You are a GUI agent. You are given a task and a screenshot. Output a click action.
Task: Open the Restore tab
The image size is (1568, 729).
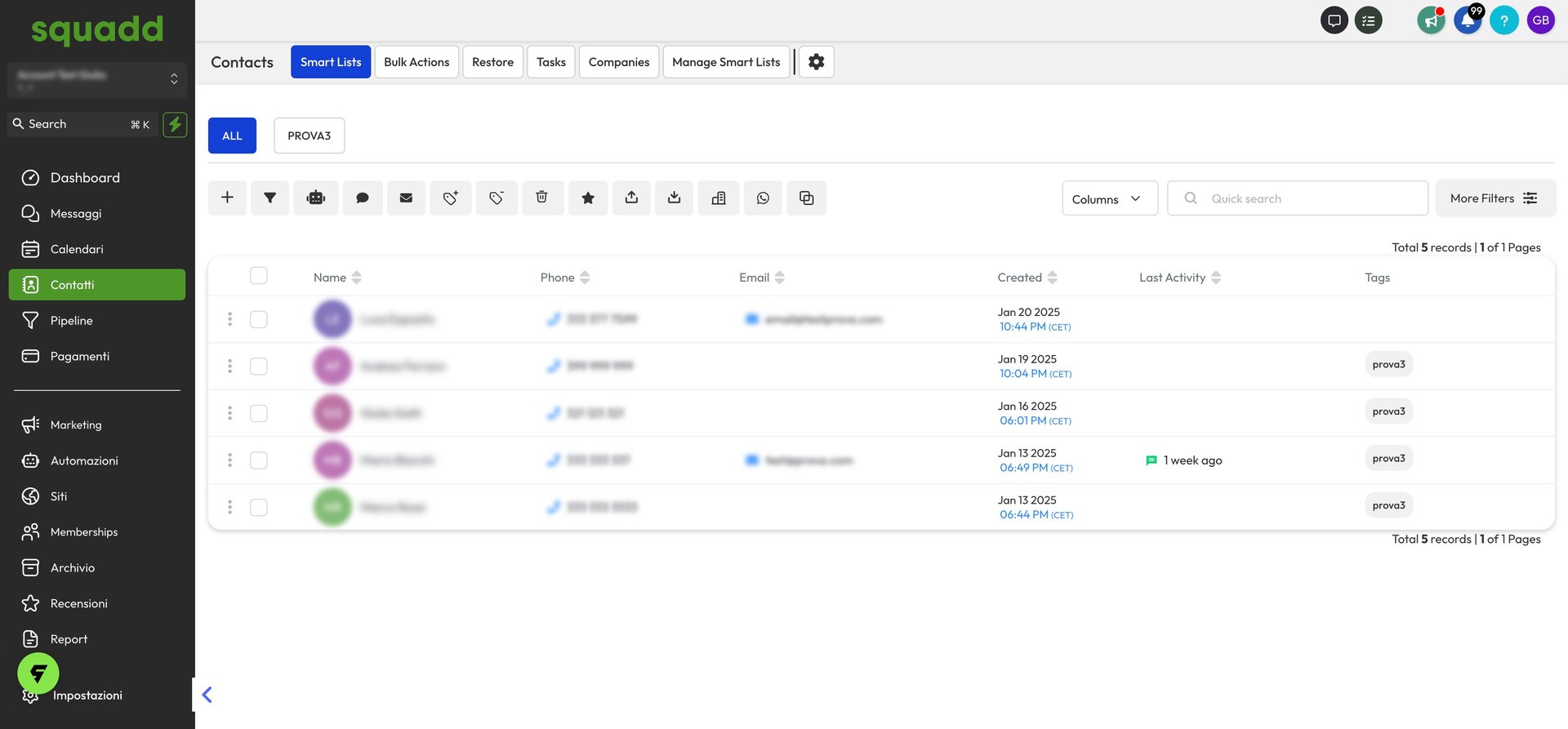(492, 62)
